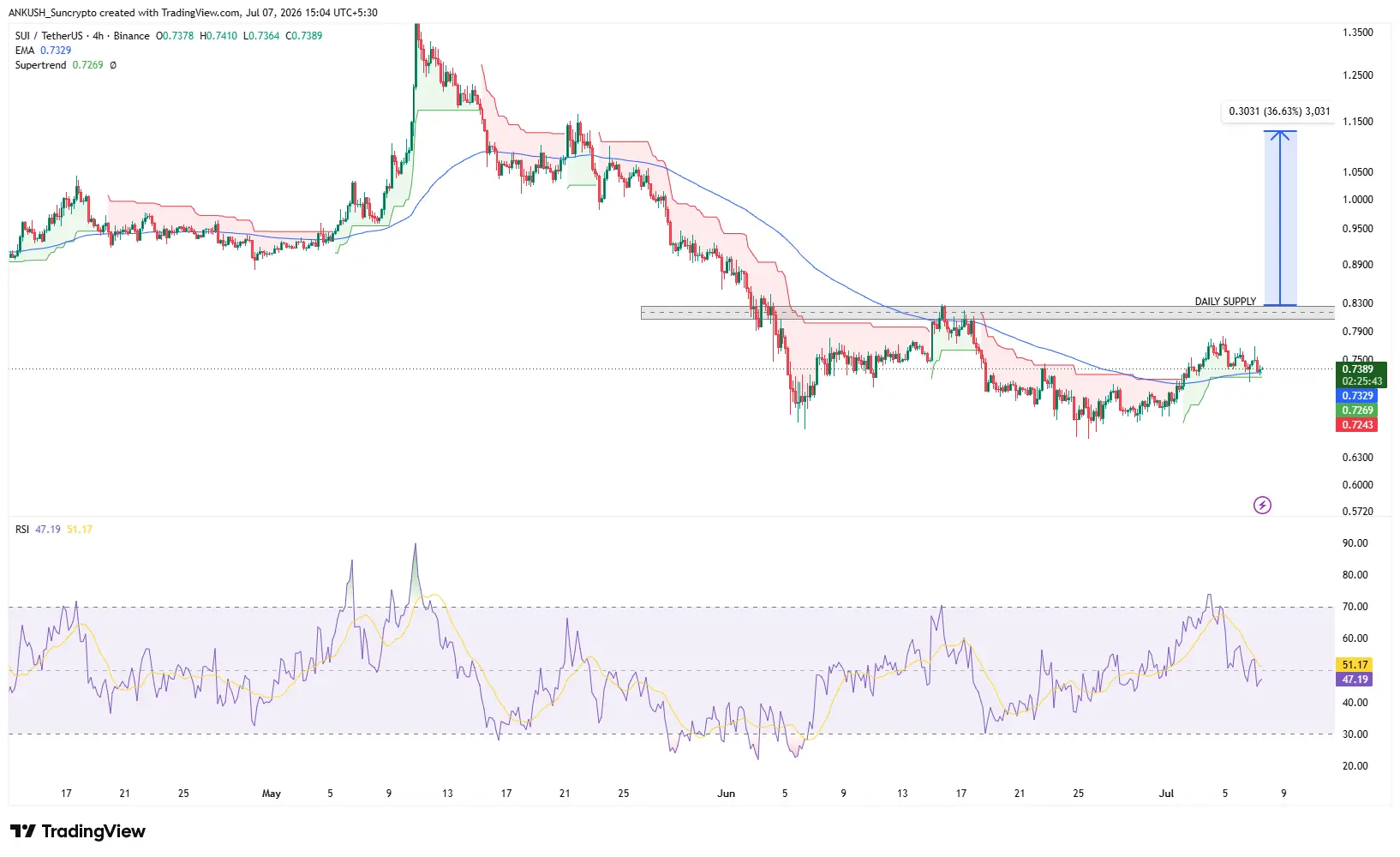The width and height of the screenshot is (1400, 857).
Task: Click the May label on time axis
Action: point(272,794)
